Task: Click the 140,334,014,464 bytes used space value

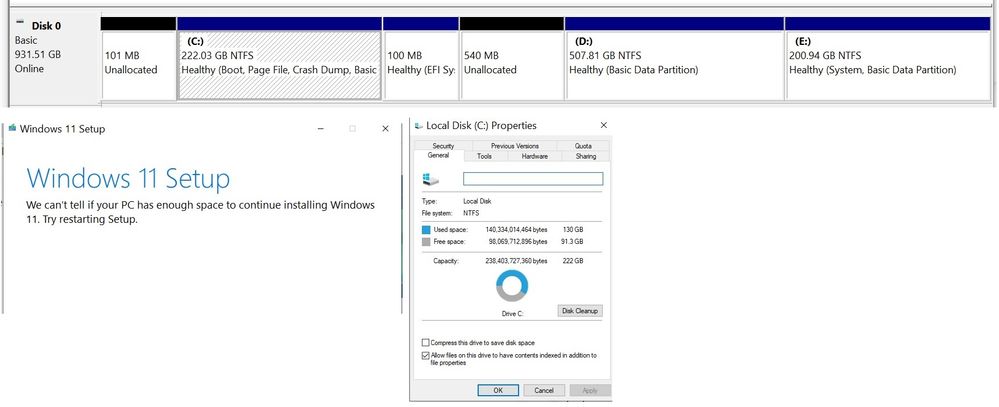Action: [516, 229]
